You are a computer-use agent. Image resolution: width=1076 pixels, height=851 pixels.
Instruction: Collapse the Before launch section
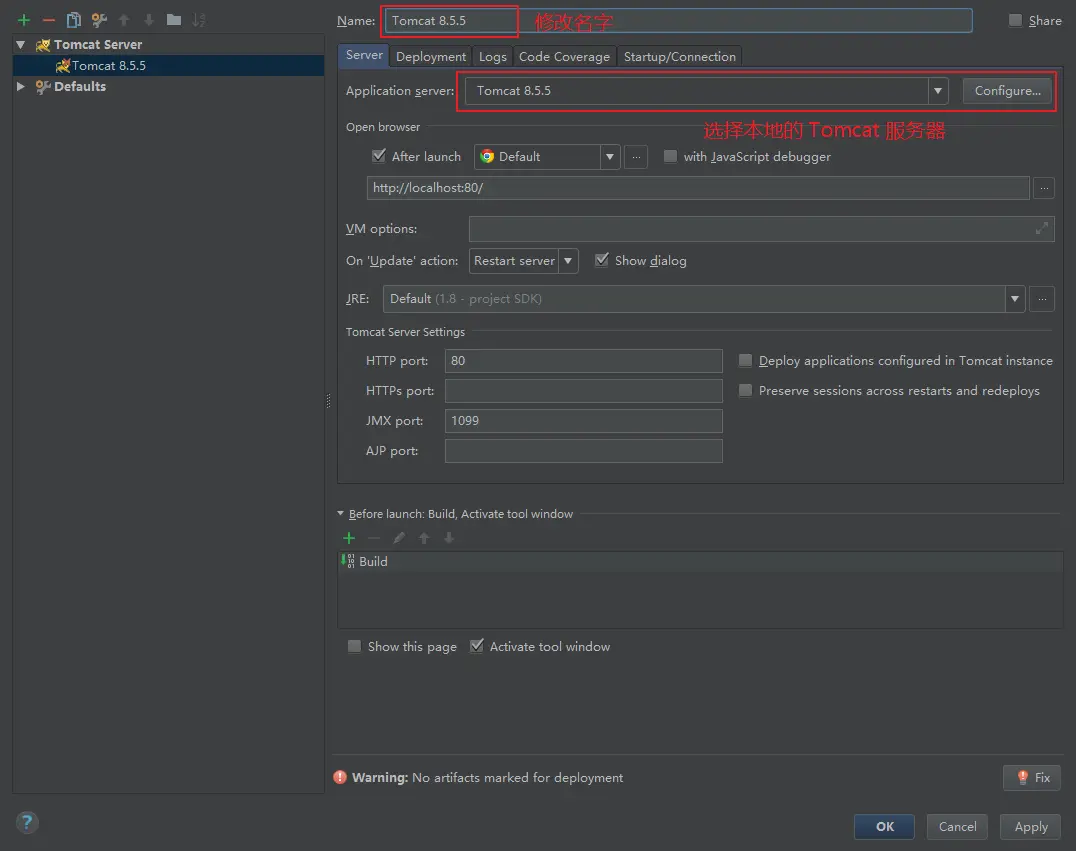[340, 513]
